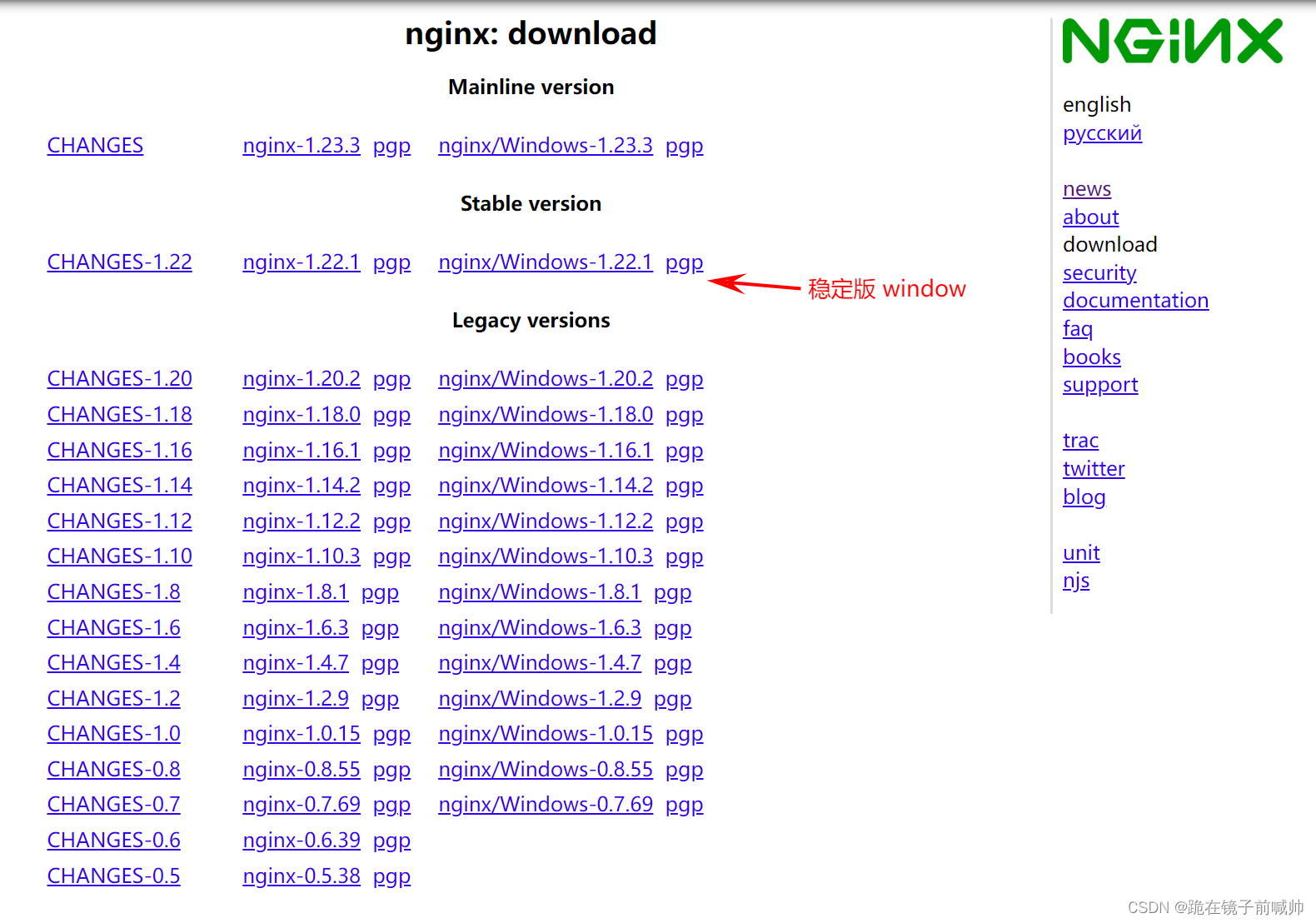
Task: Download nginx-1.18.0
Action: click(302, 415)
